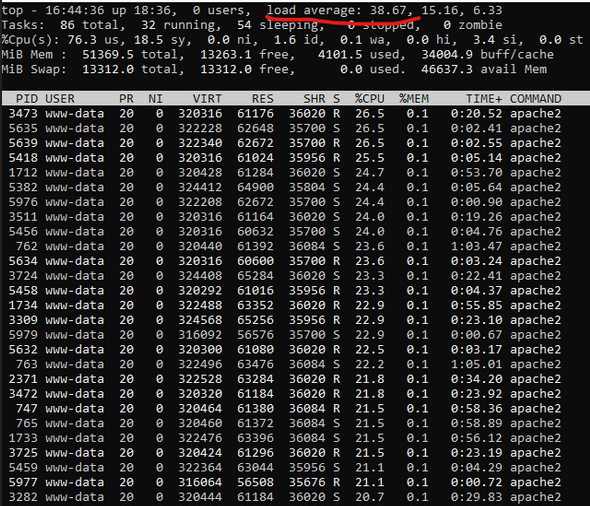Click the TIME+ value 1:05.01
This screenshot has width=590, height=506.
pos(476,364)
